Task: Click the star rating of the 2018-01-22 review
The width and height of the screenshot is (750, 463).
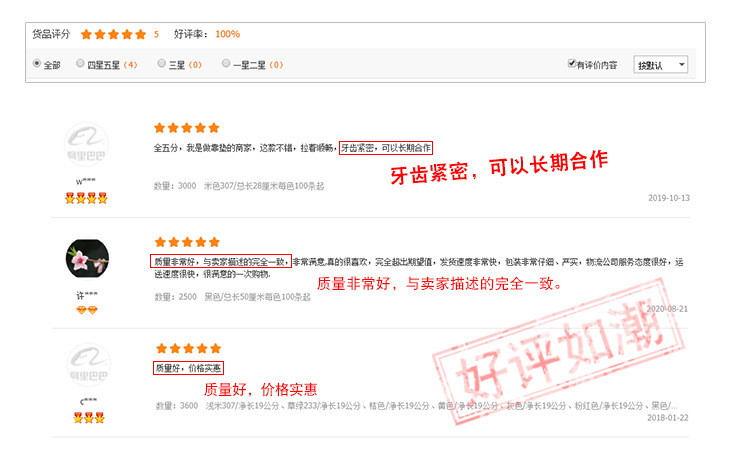Action: coord(188,348)
